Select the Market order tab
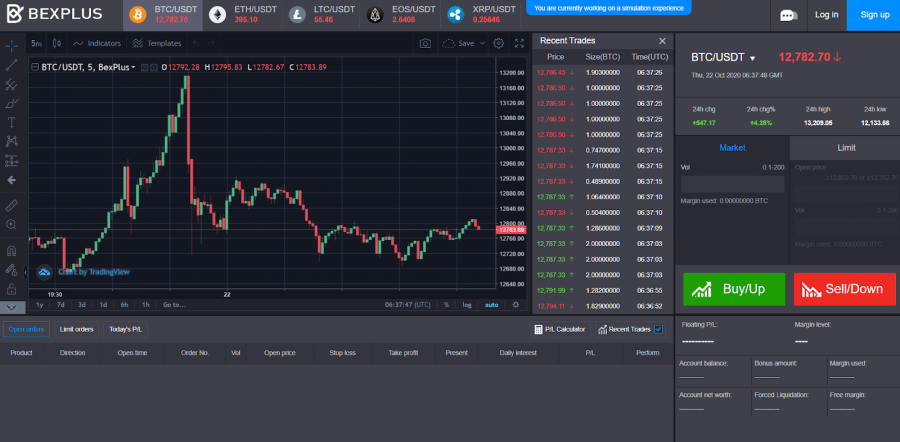 [732, 148]
